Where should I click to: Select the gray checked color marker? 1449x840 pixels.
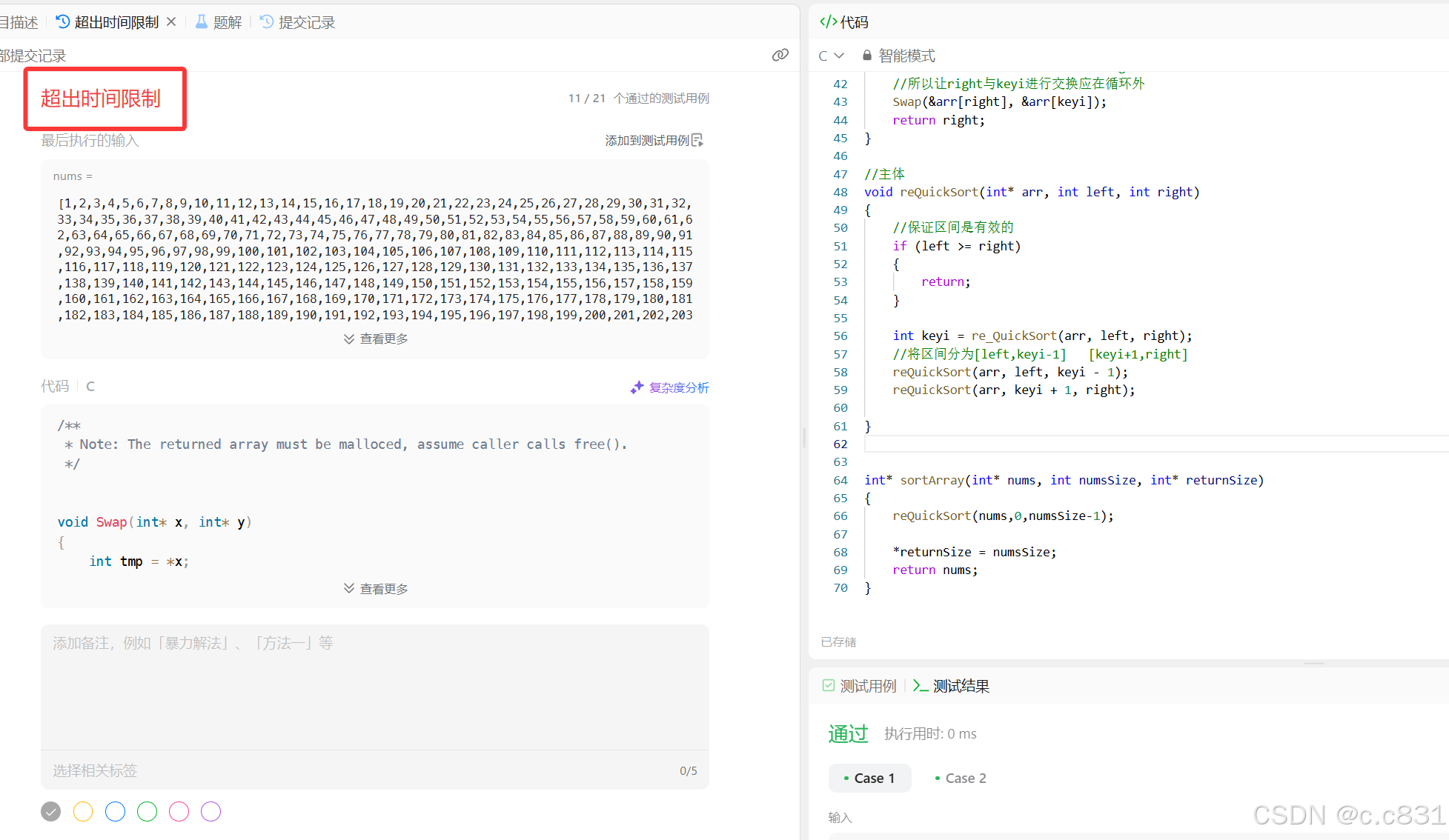50,812
